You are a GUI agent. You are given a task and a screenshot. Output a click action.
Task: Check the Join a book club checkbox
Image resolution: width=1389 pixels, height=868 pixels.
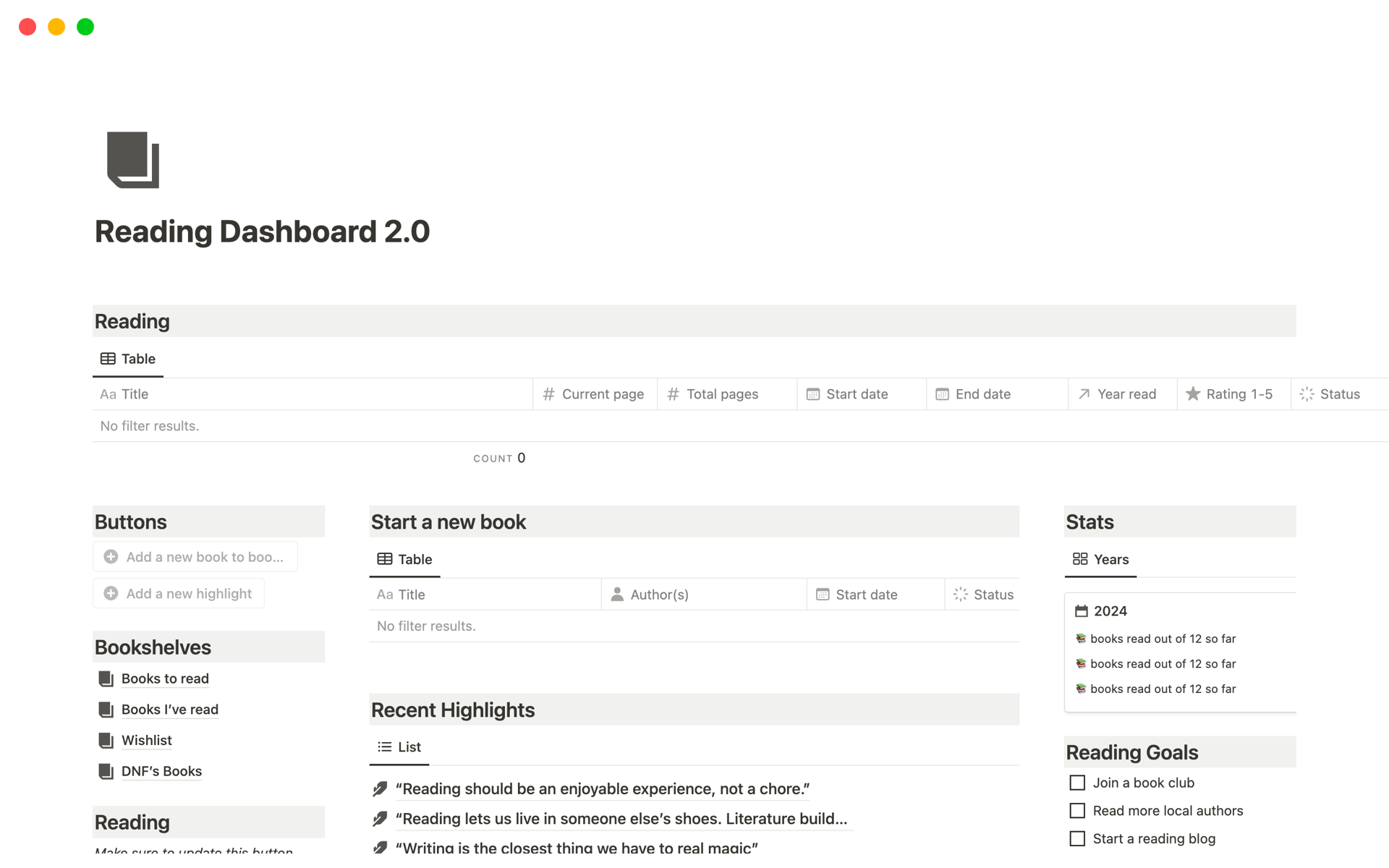pyautogui.click(x=1077, y=783)
